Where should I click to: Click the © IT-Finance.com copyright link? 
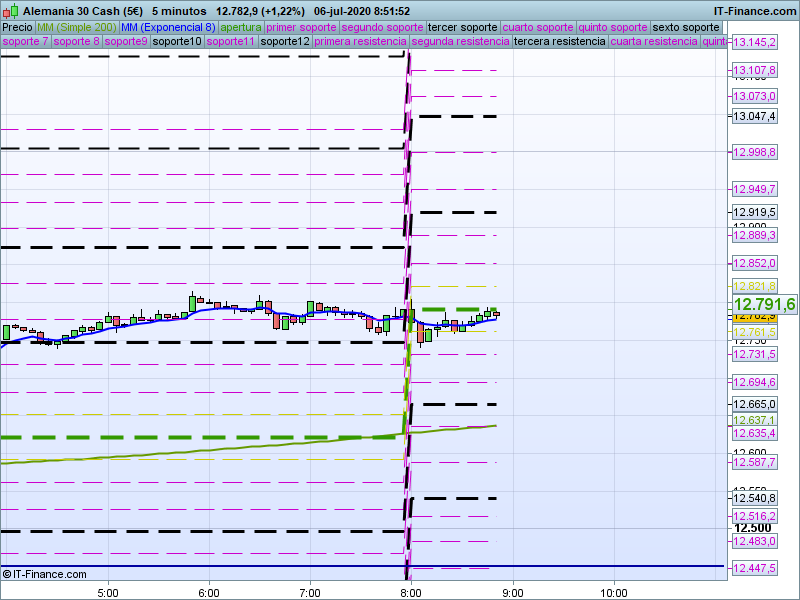pos(45,574)
